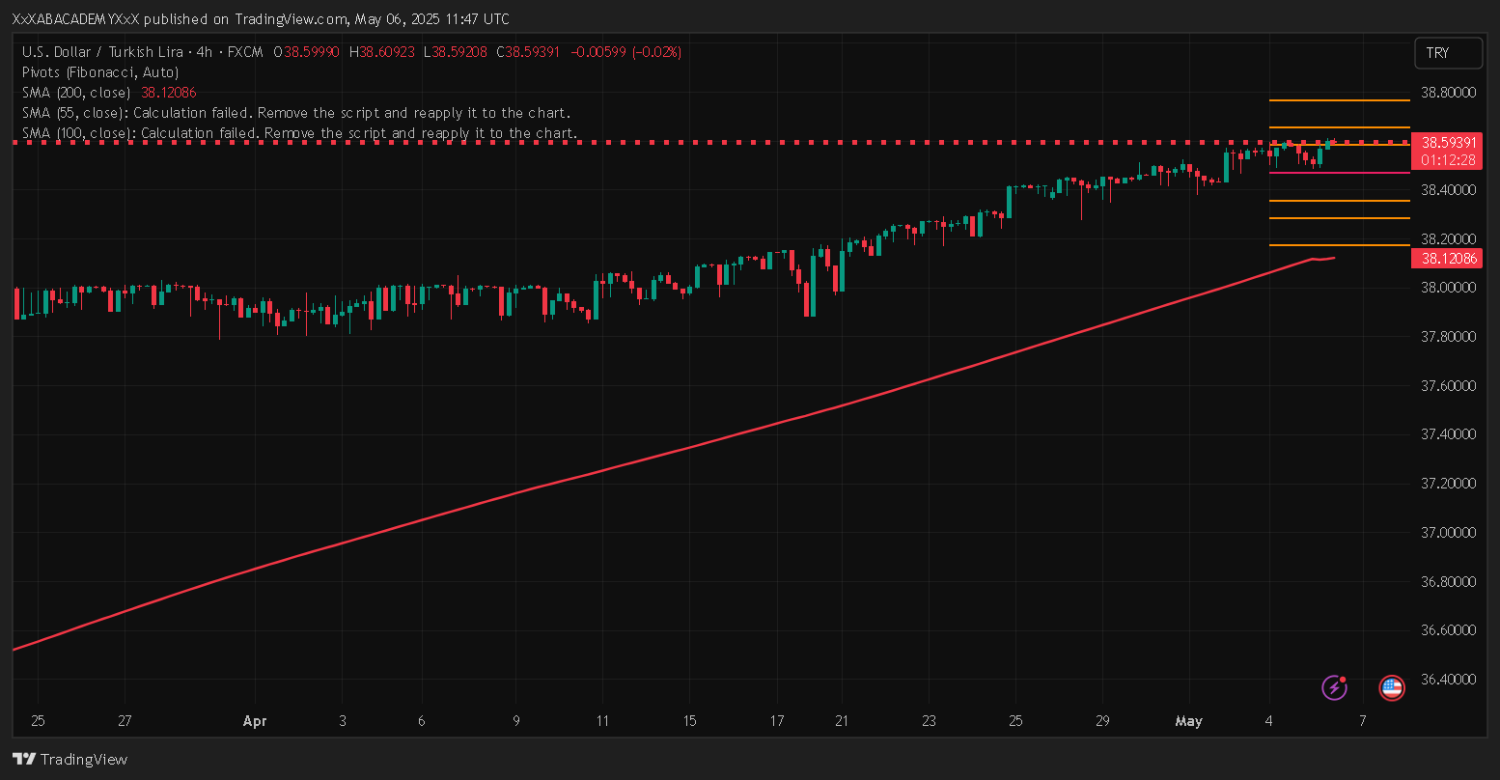Click the 37.00000 price axis label

coord(1447,532)
